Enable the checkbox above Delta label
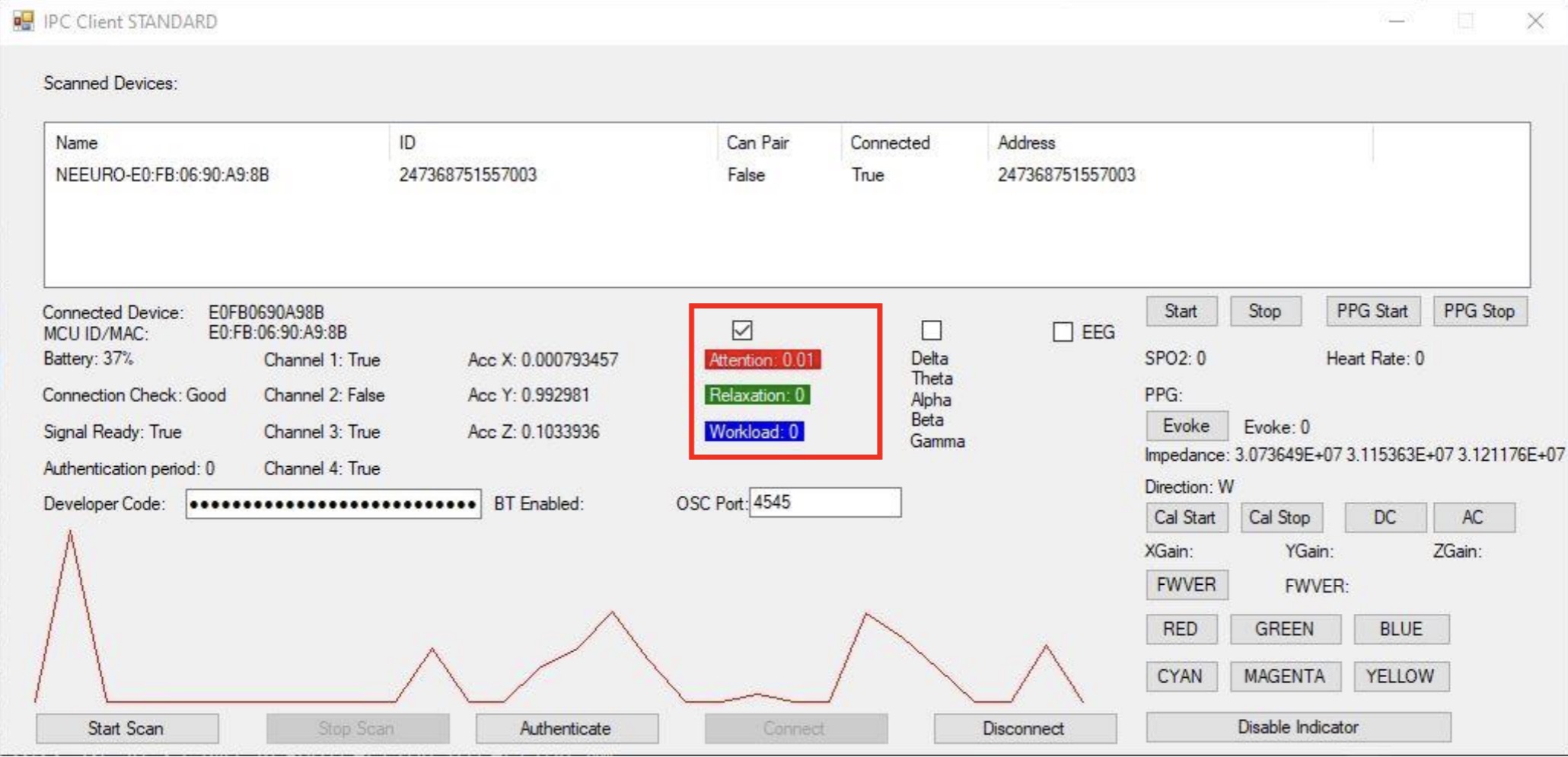Screen dimensions: 1568x757 [931, 331]
